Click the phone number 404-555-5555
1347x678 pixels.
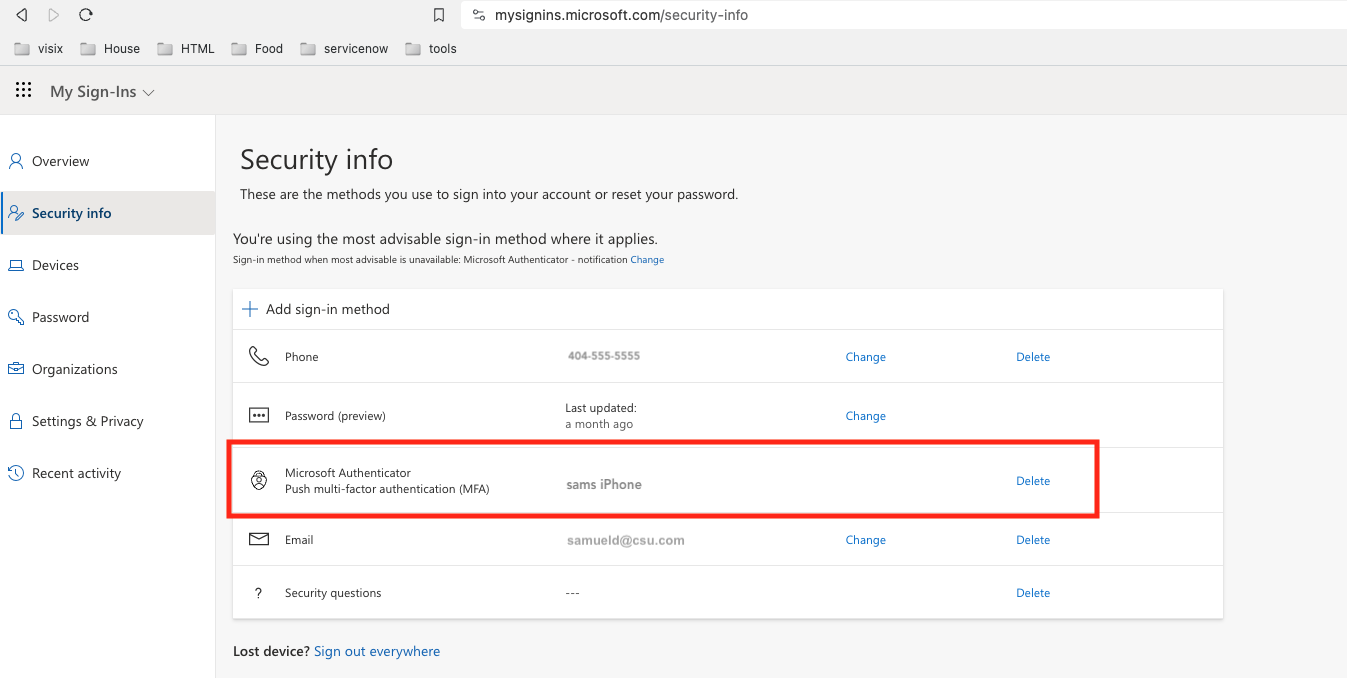(604, 356)
